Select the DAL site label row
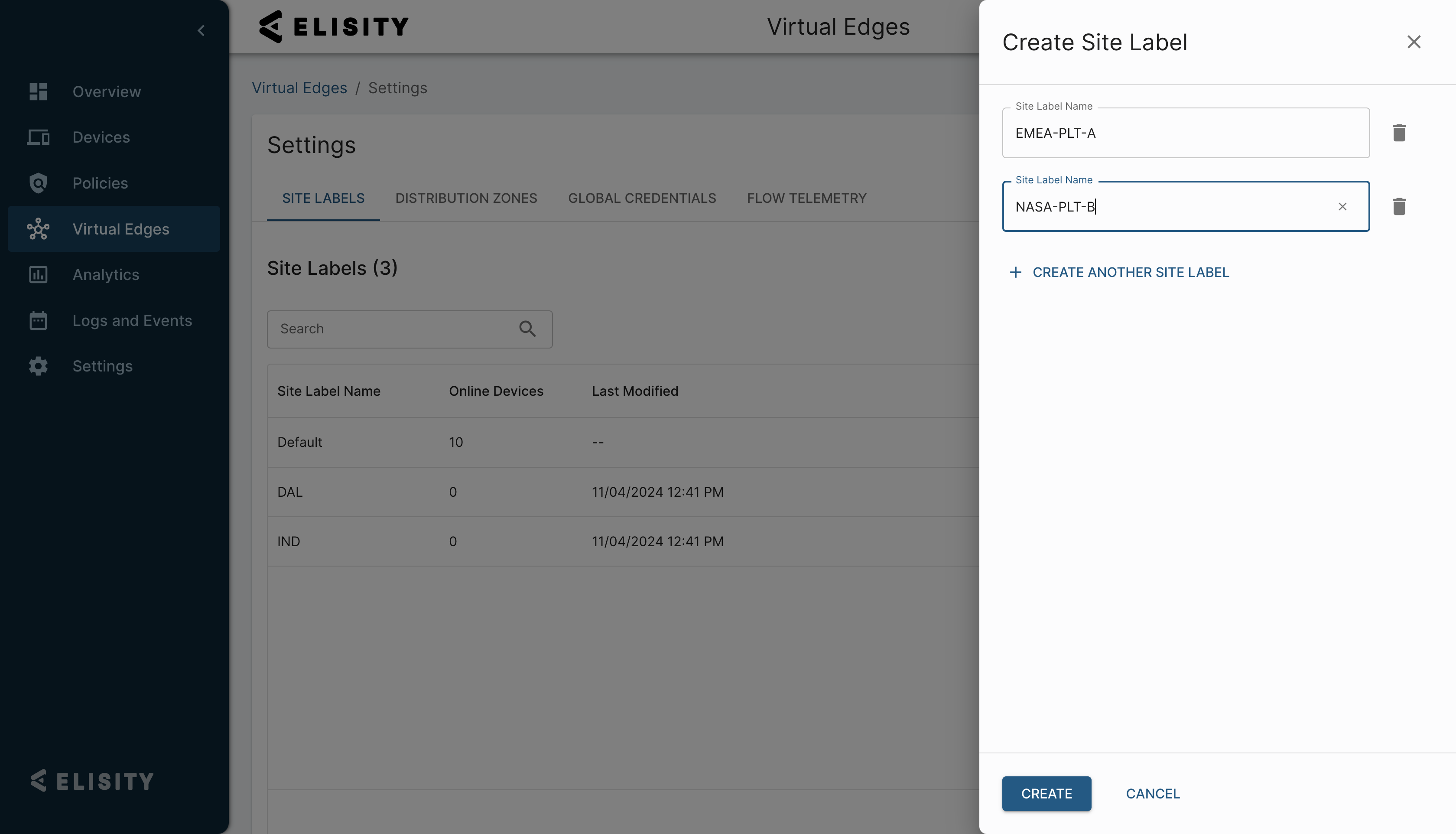Image resolution: width=1456 pixels, height=834 pixels. pyautogui.click(x=623, y=492)
